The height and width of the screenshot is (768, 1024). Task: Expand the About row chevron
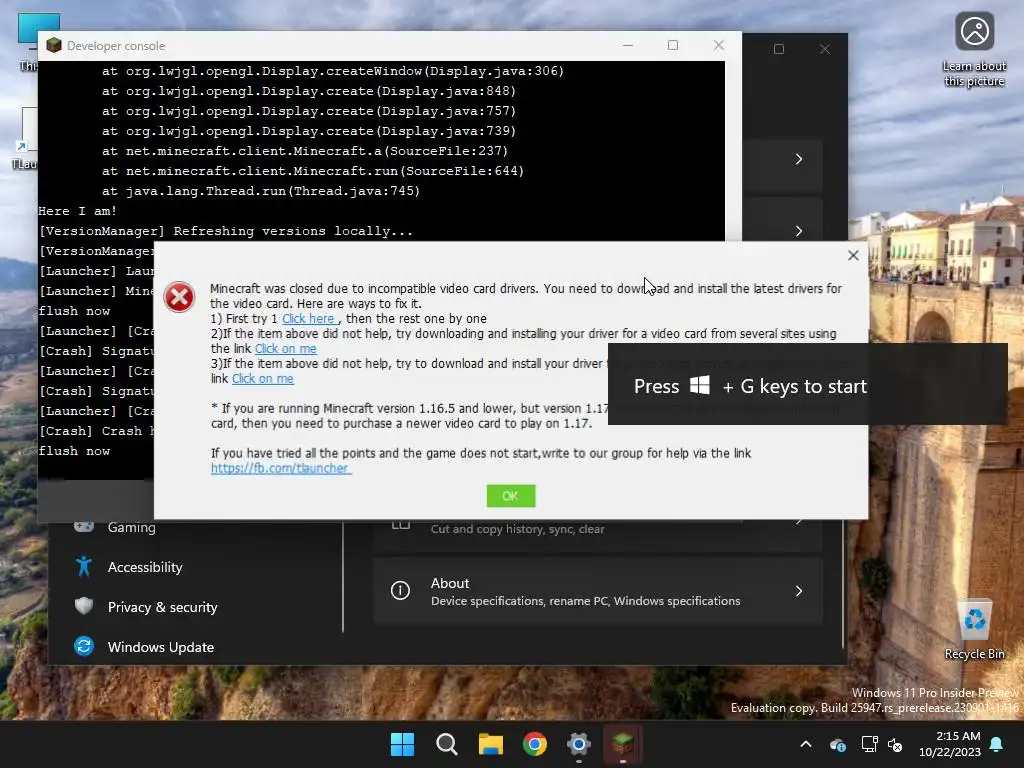[x=799, y=591]
